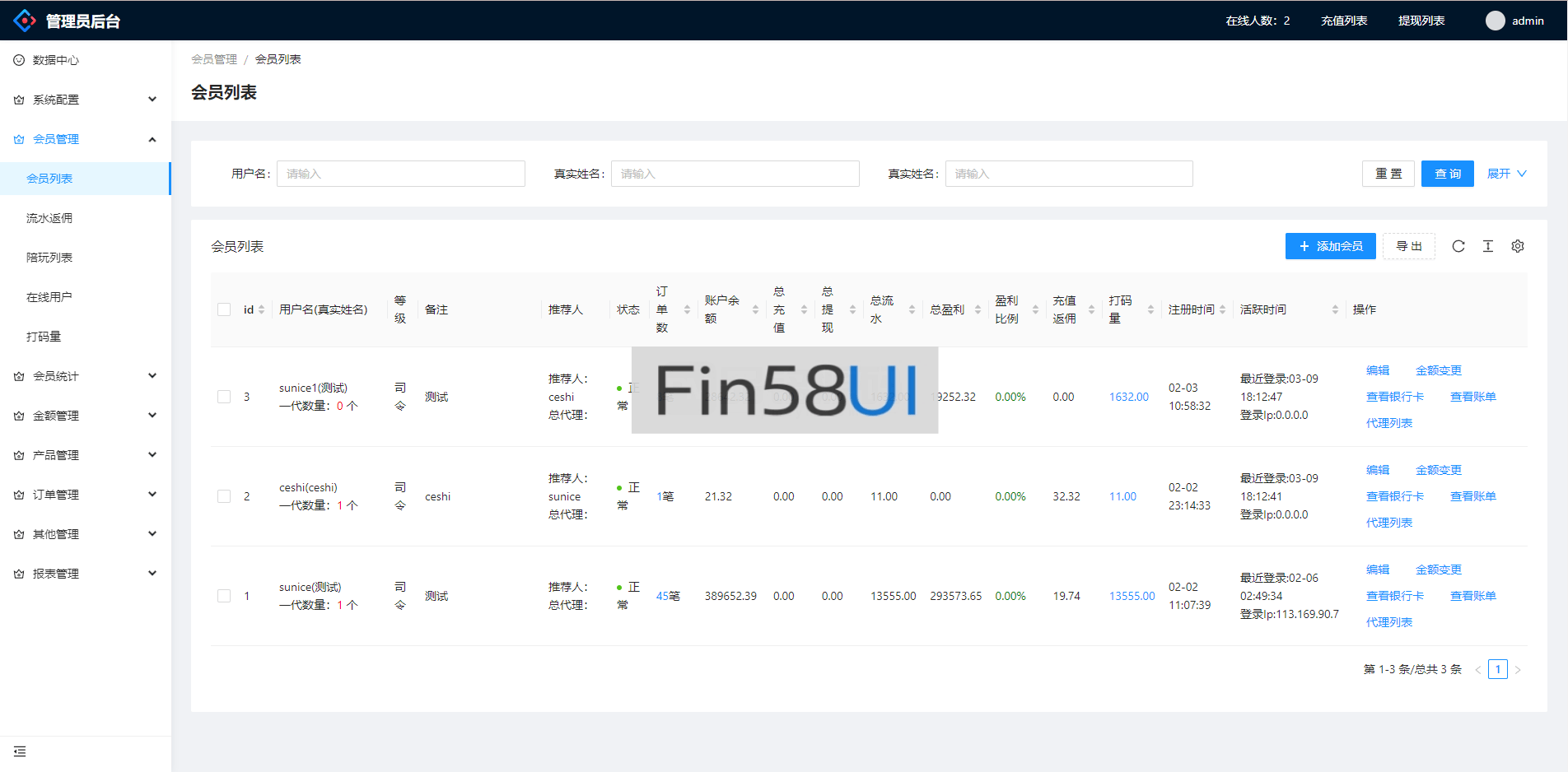Expand the 系统配置 sidebar menu
The height and width of the screenshot is (772, 1568).
[86, 100]
